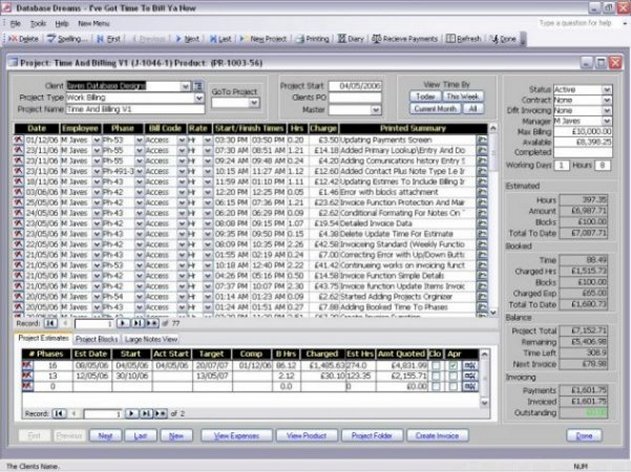Click the Delete toolbar icon

click(23, 39)
